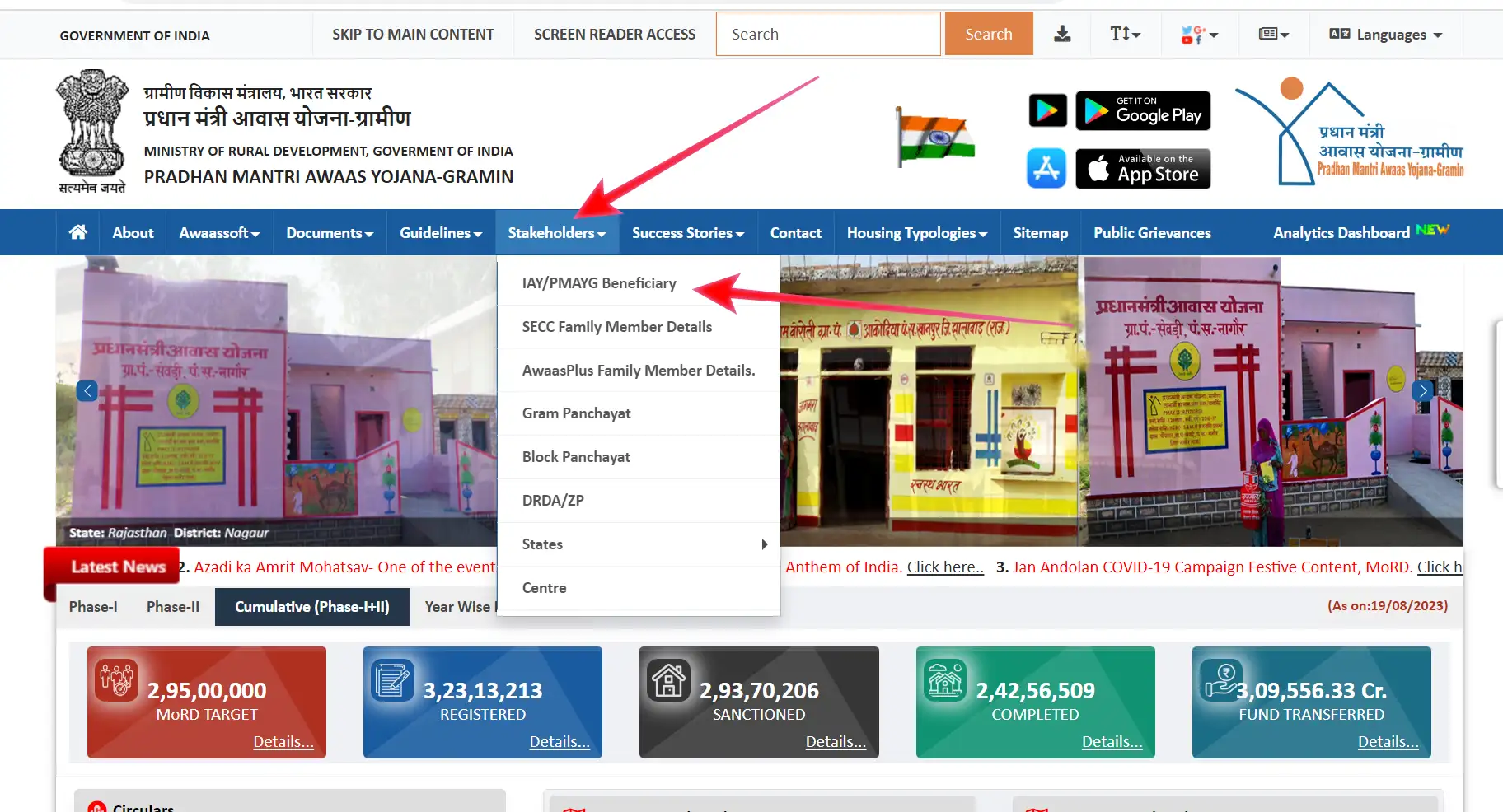This screenshot has width=1503, height=812.
Task: Open Public Grievances menu item
Action: tap(1152, 232)
